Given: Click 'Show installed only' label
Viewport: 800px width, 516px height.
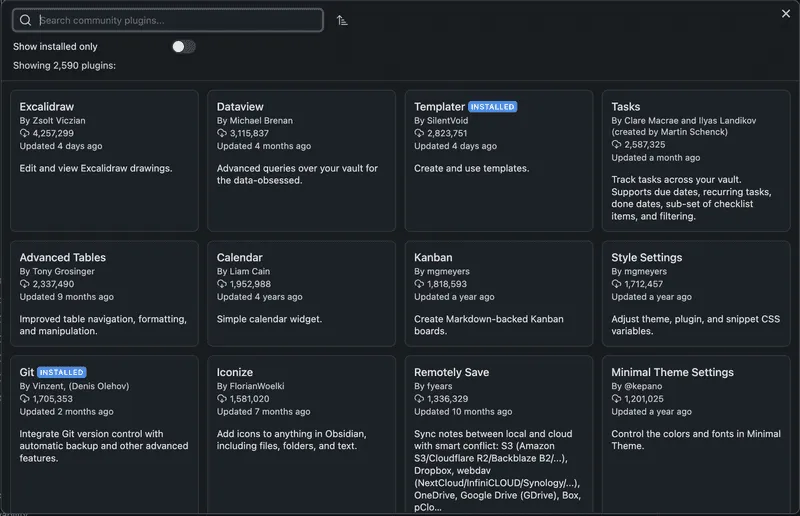Looking at the screenshot, I should pos(55,46).
